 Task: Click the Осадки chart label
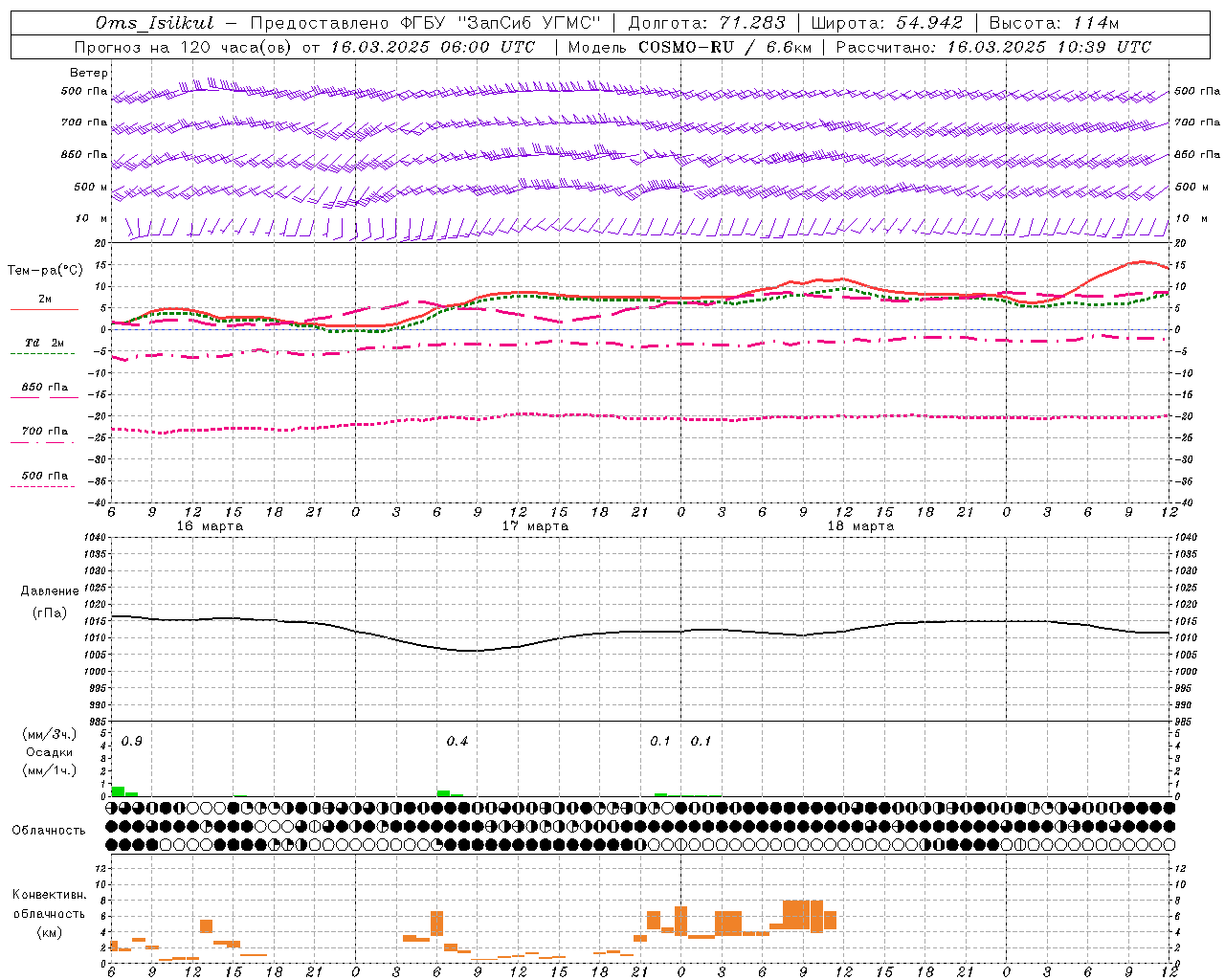pyautogui.click(x=49, y=752)
